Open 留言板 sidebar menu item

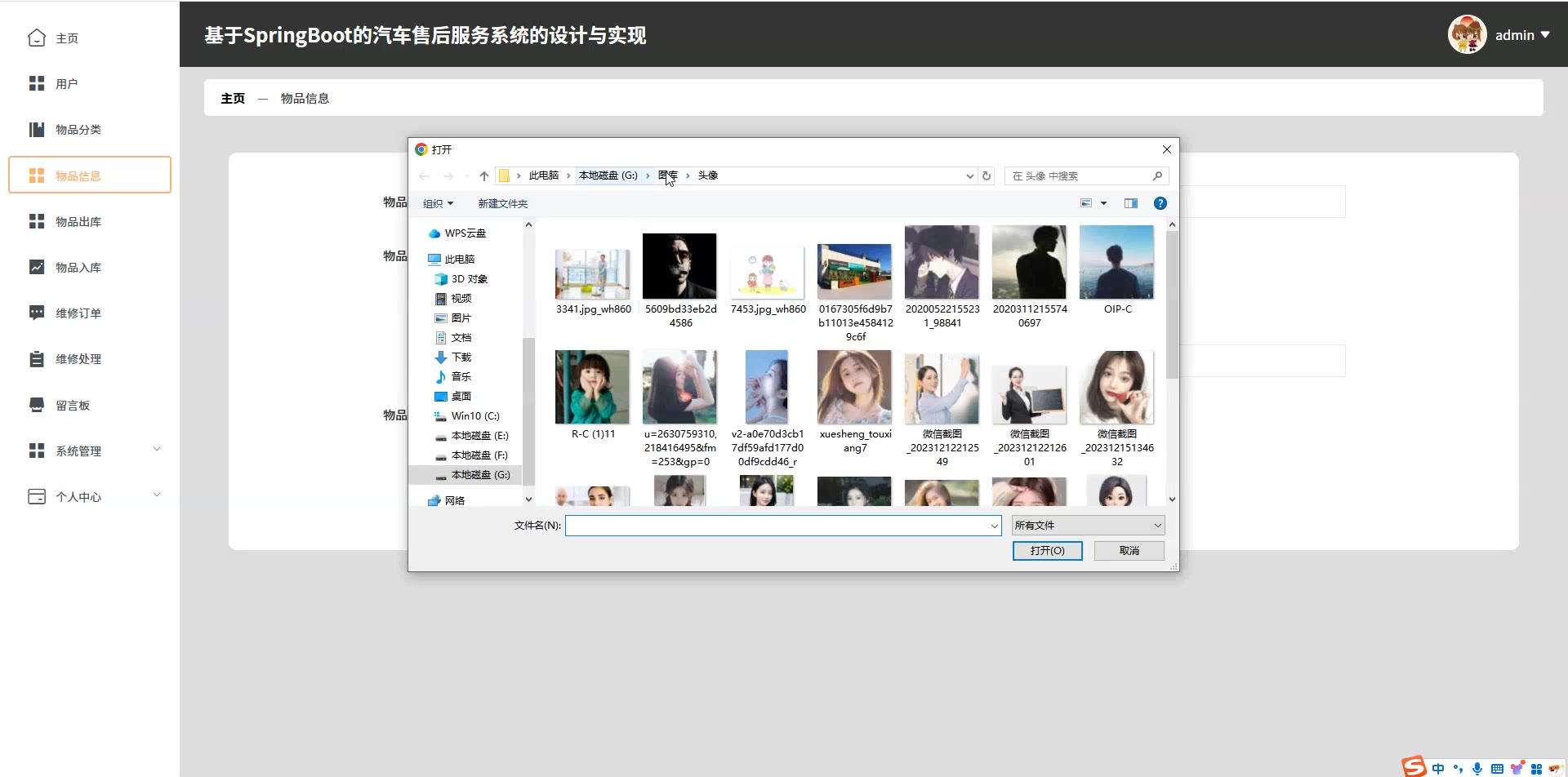click(90, 405)
